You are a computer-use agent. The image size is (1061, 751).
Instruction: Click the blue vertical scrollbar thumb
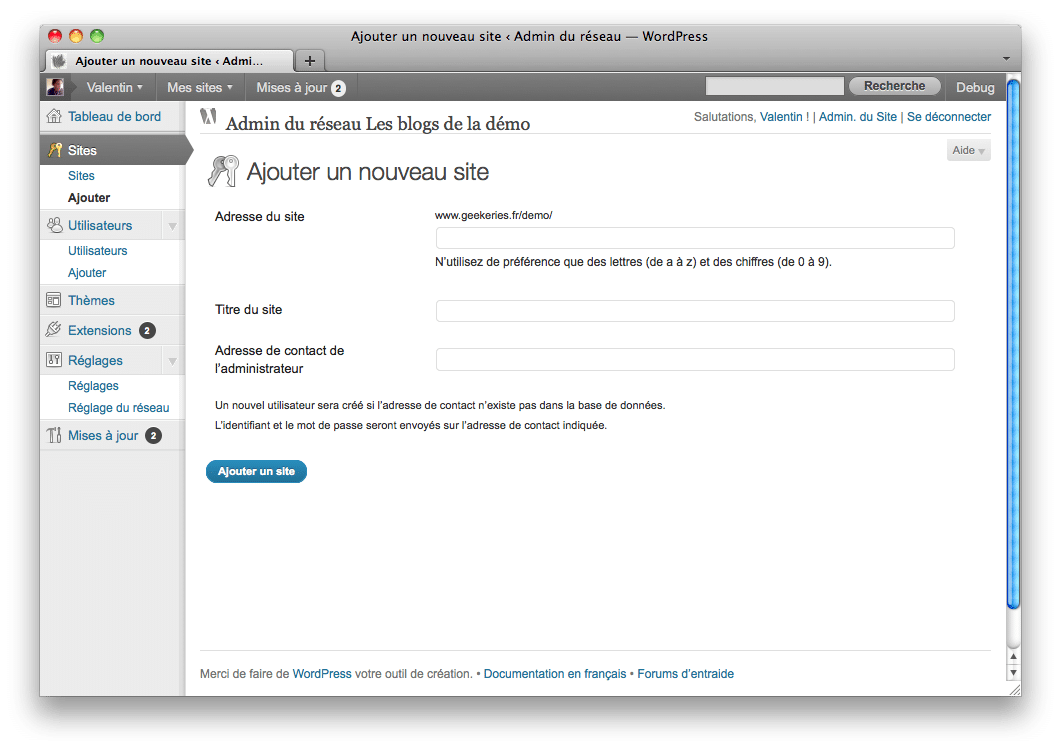1013,344
